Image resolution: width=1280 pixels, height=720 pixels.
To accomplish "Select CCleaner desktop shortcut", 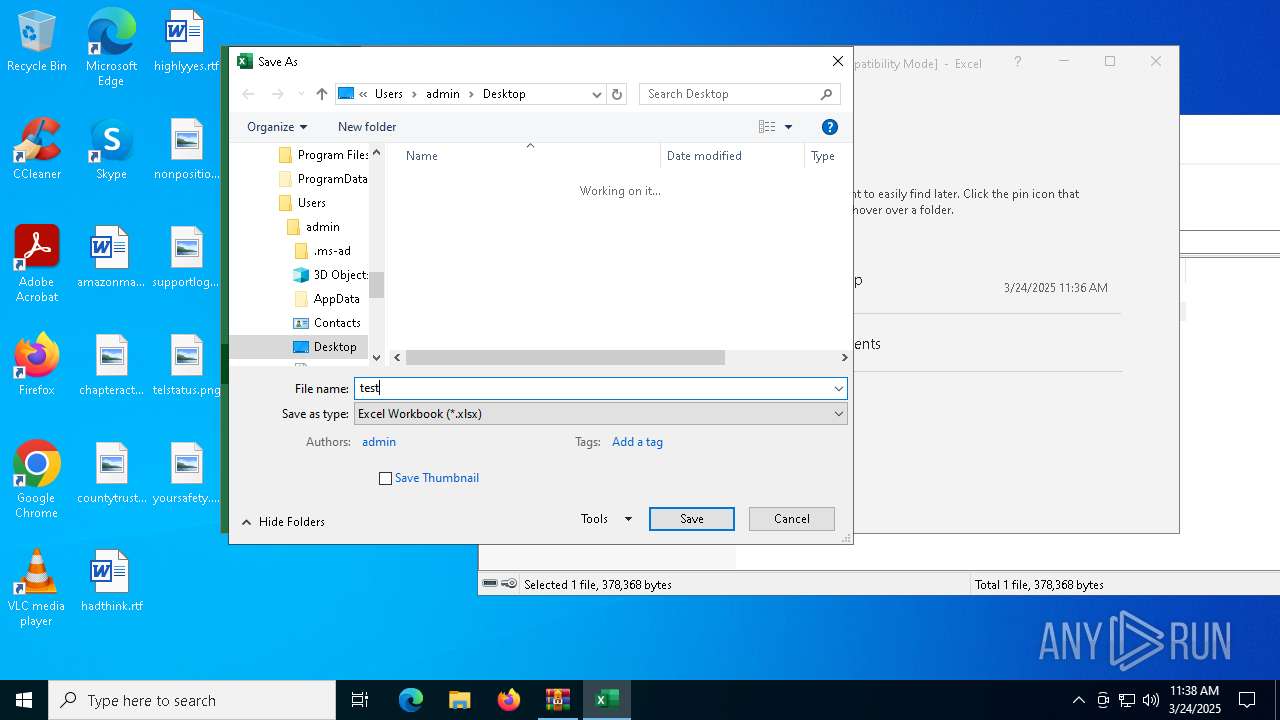I will (x=37, y=149).
